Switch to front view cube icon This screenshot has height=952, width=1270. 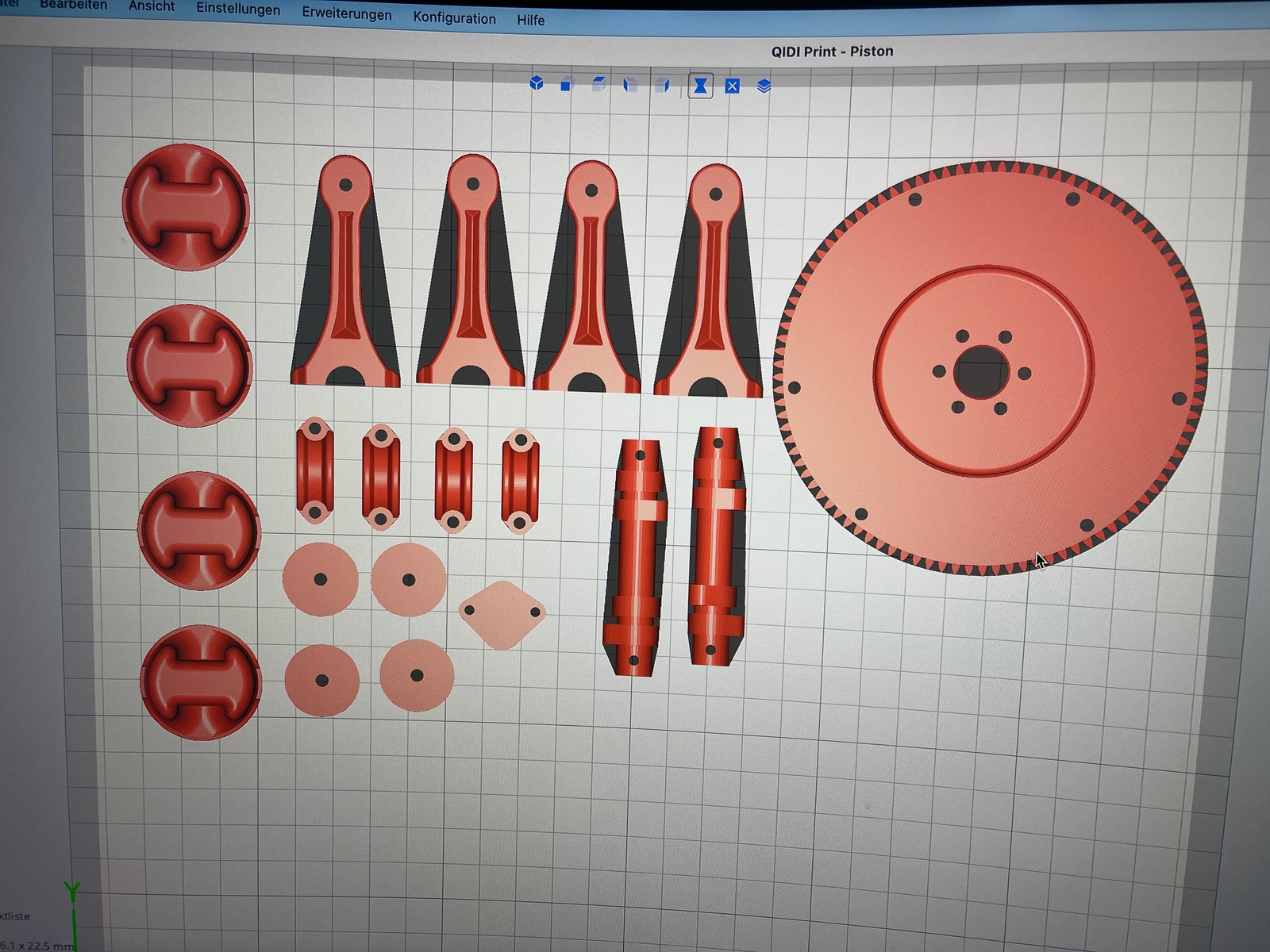click(x=566, y=84)
